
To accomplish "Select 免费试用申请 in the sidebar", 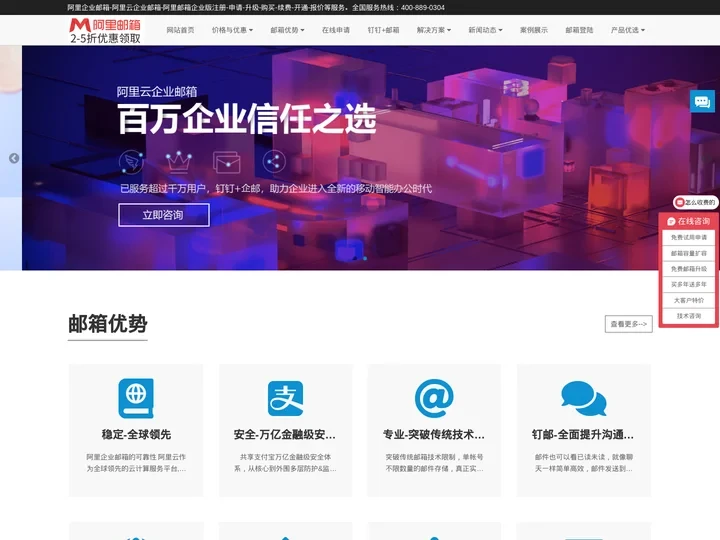I will (688, 237).
